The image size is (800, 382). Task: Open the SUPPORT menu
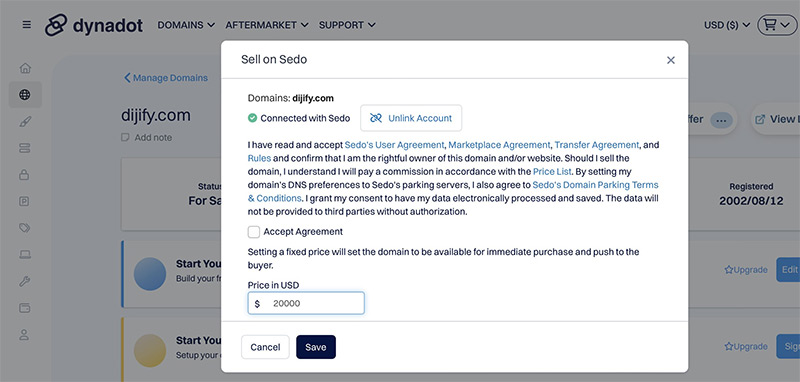pos(347,24)
